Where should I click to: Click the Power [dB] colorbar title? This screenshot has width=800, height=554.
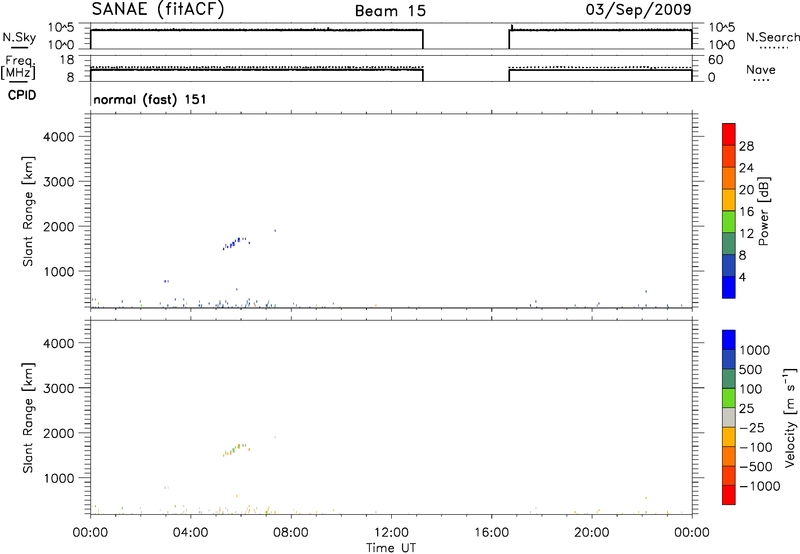763,211
